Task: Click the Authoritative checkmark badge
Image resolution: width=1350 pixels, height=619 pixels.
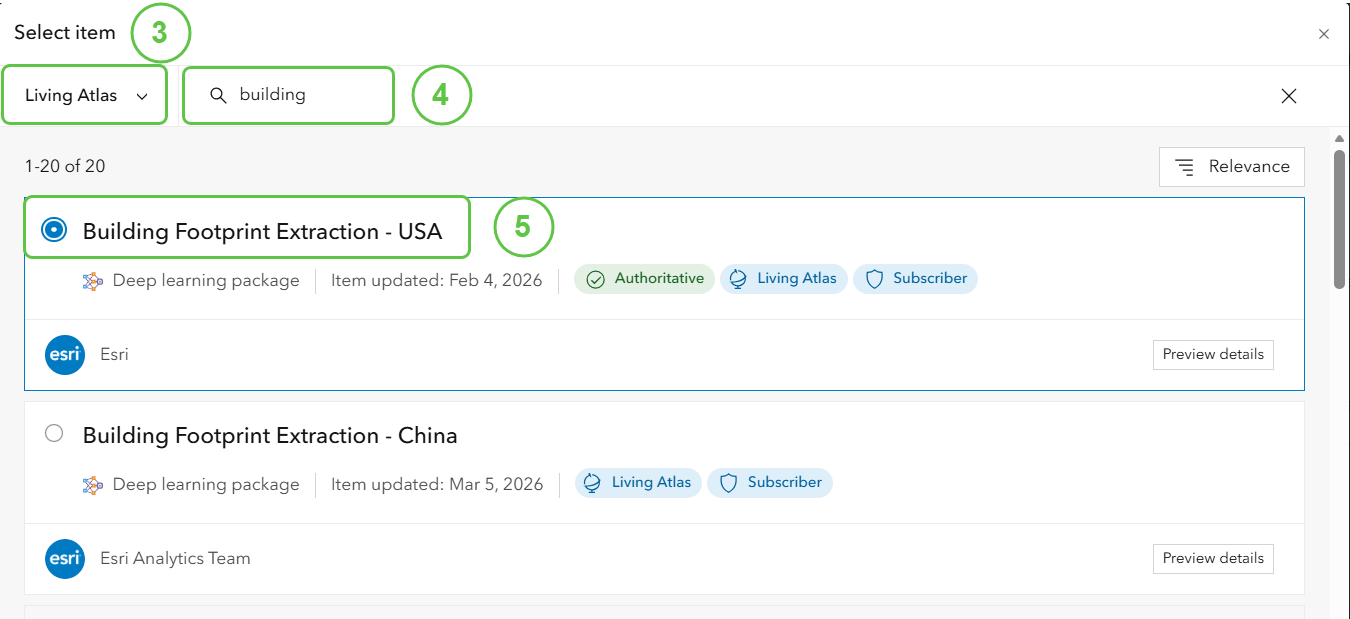Action: [644, 279]
